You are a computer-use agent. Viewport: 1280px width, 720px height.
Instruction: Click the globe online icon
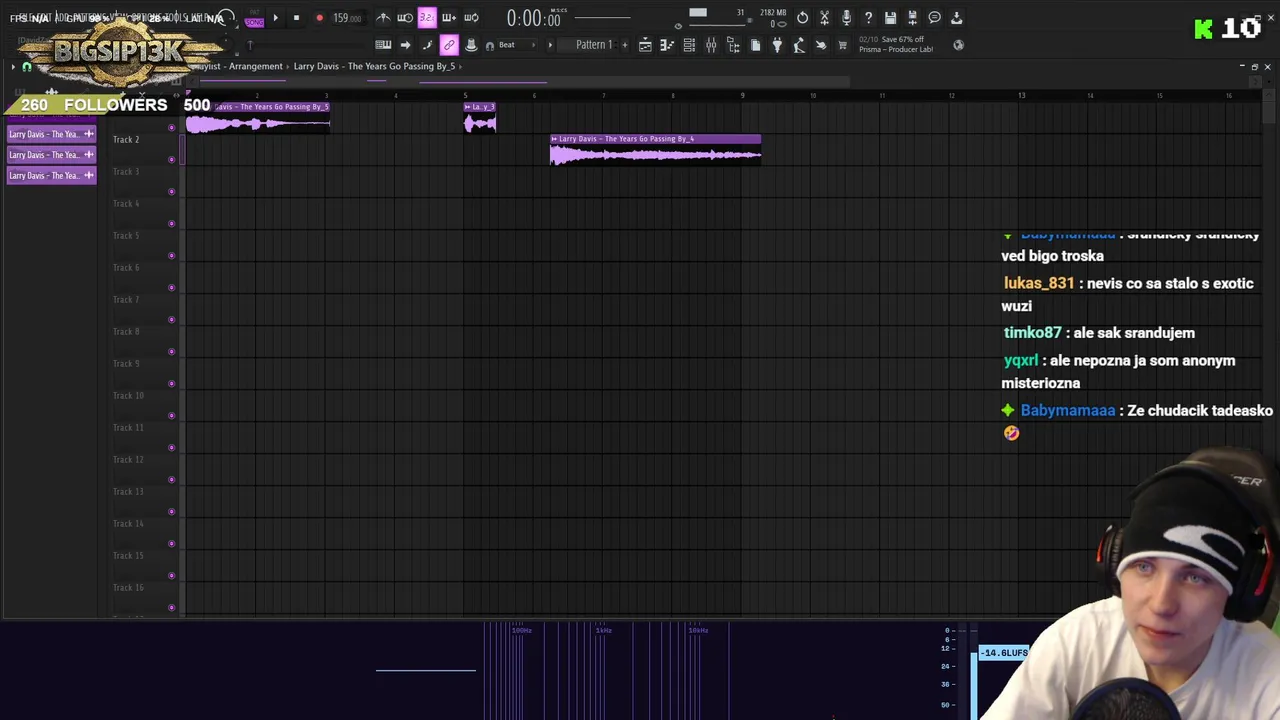958,45
